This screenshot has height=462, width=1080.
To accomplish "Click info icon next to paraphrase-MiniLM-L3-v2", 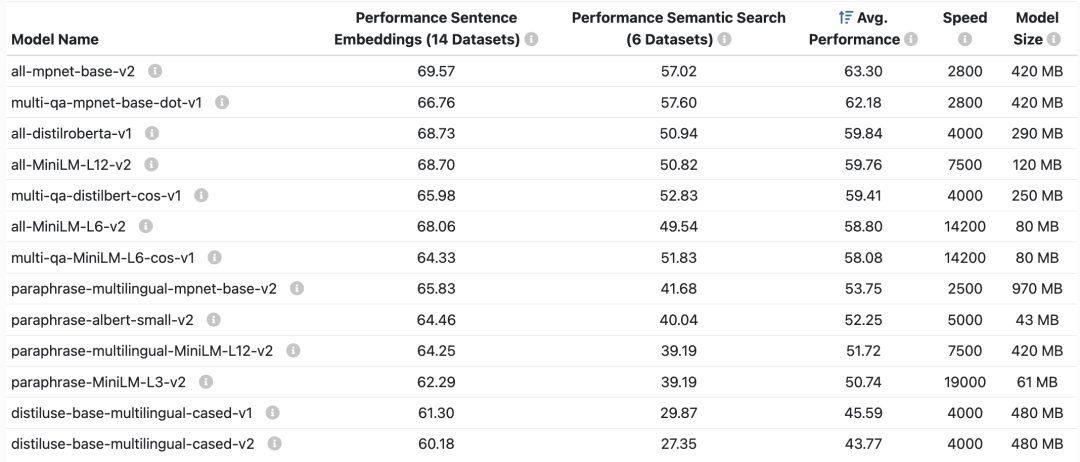I will click(x=205, y=382).
